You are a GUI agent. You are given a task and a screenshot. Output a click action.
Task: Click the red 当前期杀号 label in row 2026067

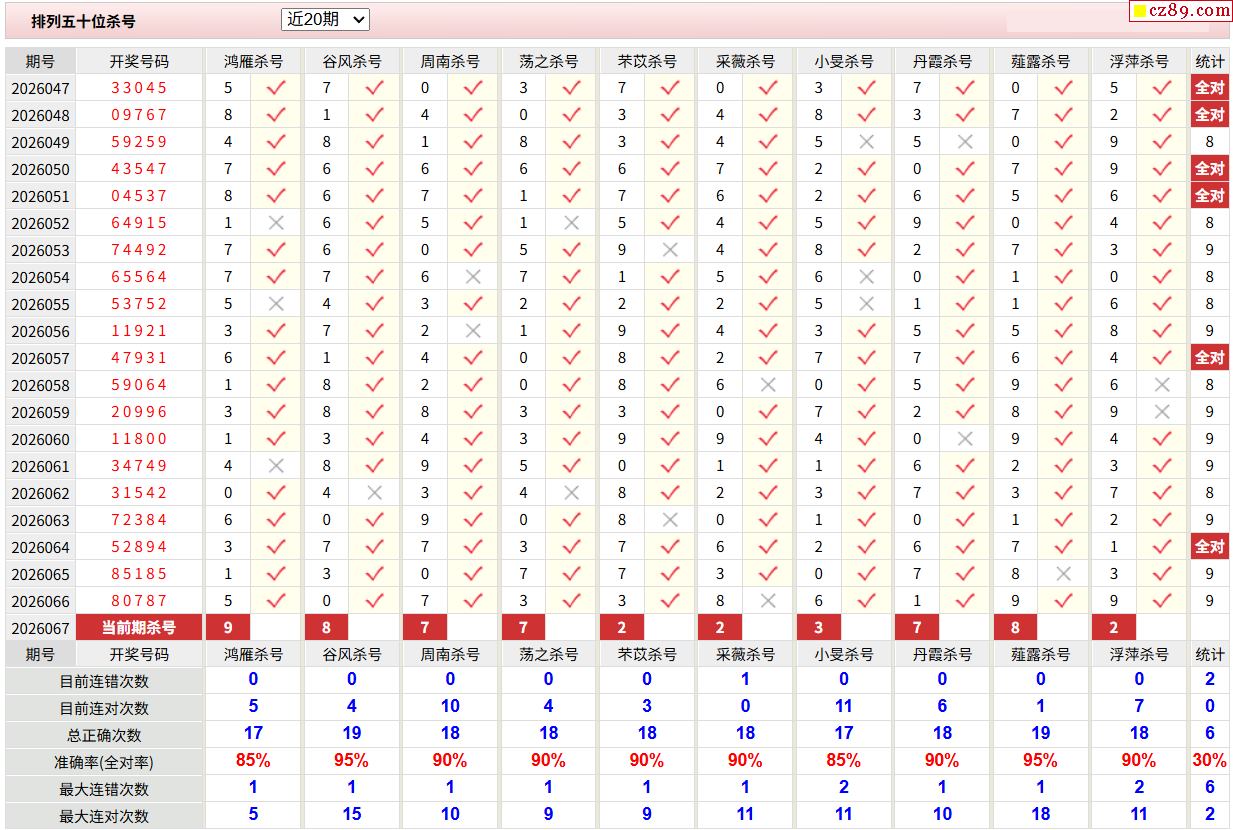coord(139,628)
